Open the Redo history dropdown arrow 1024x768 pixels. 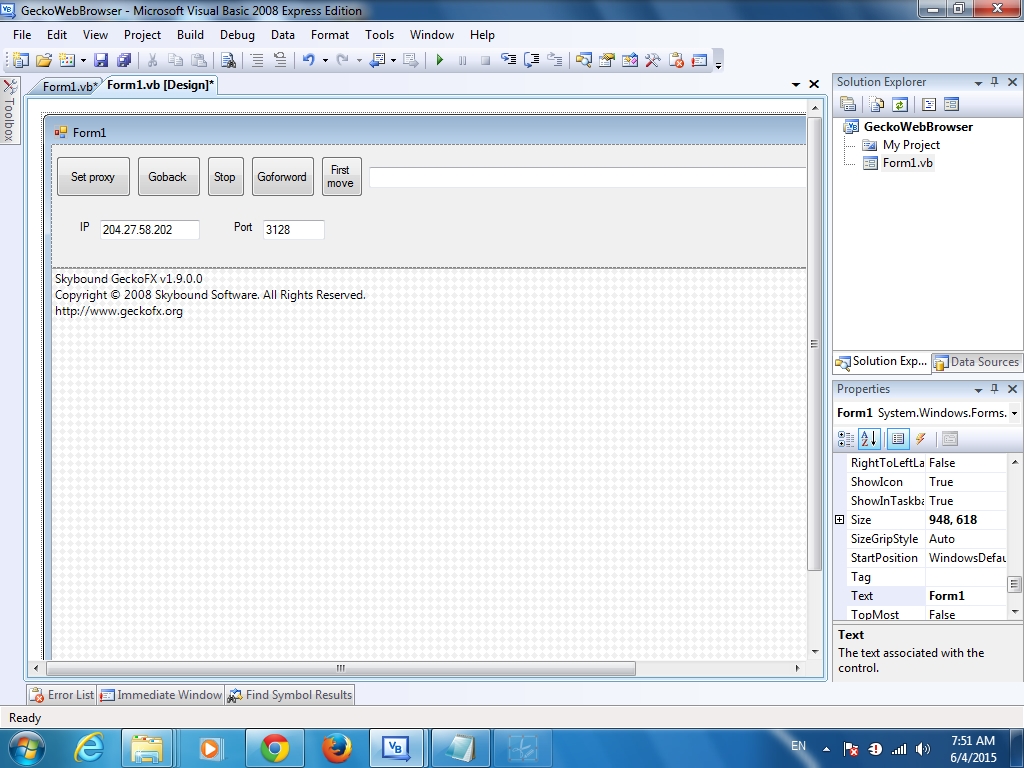[359, 61]
